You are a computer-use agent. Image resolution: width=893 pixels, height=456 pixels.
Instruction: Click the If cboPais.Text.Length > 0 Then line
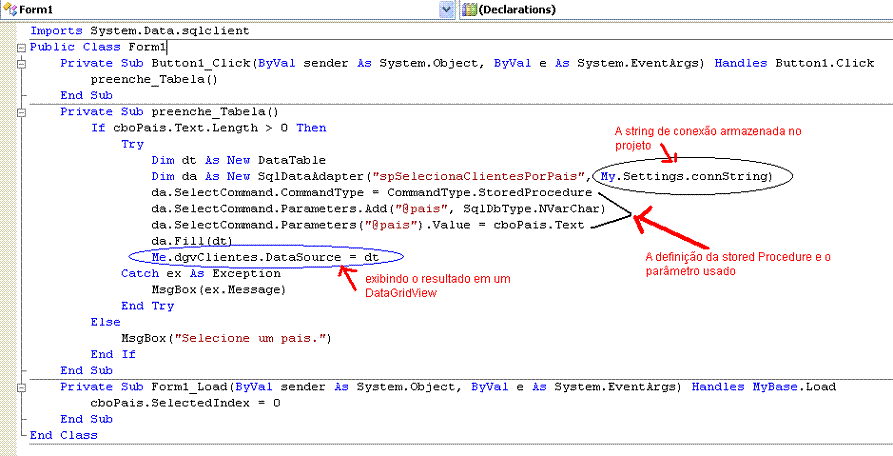(208, 128)
